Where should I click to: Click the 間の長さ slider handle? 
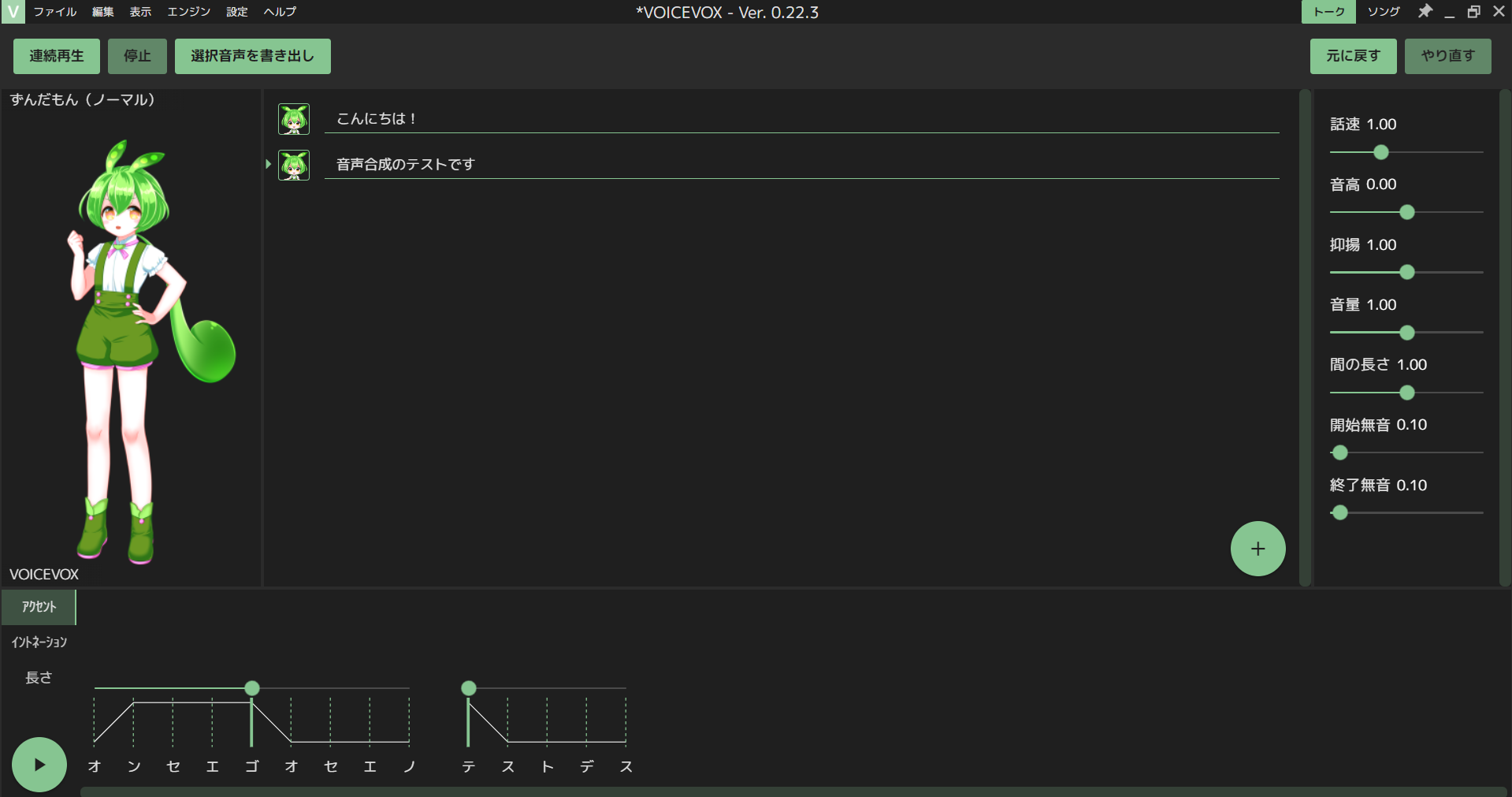pos(1406,393)
